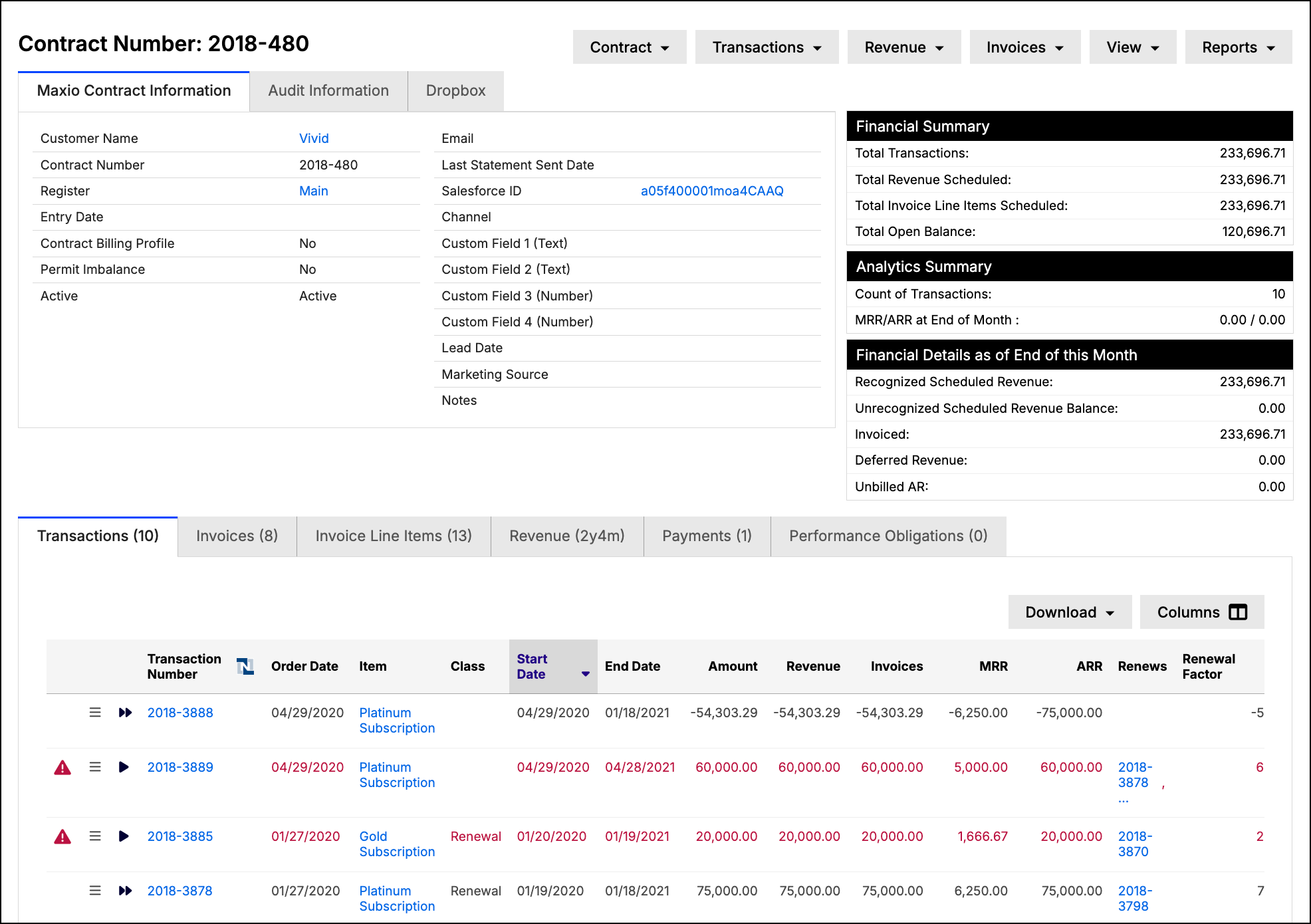Open Performance Obligations (0) tab

888,536
